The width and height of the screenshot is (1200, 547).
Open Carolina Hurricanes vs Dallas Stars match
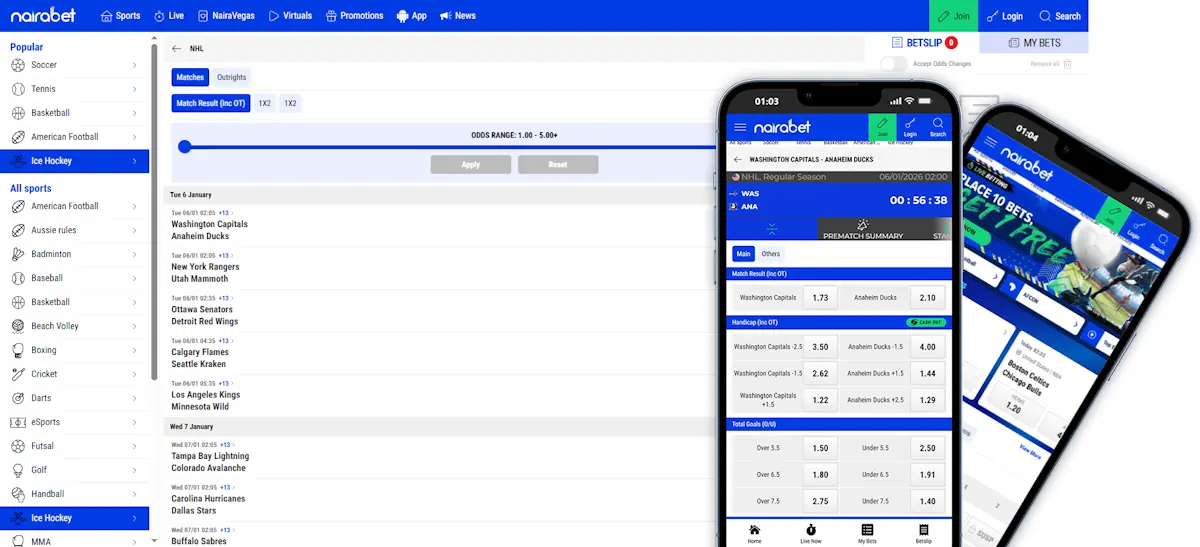pos(208,504)
